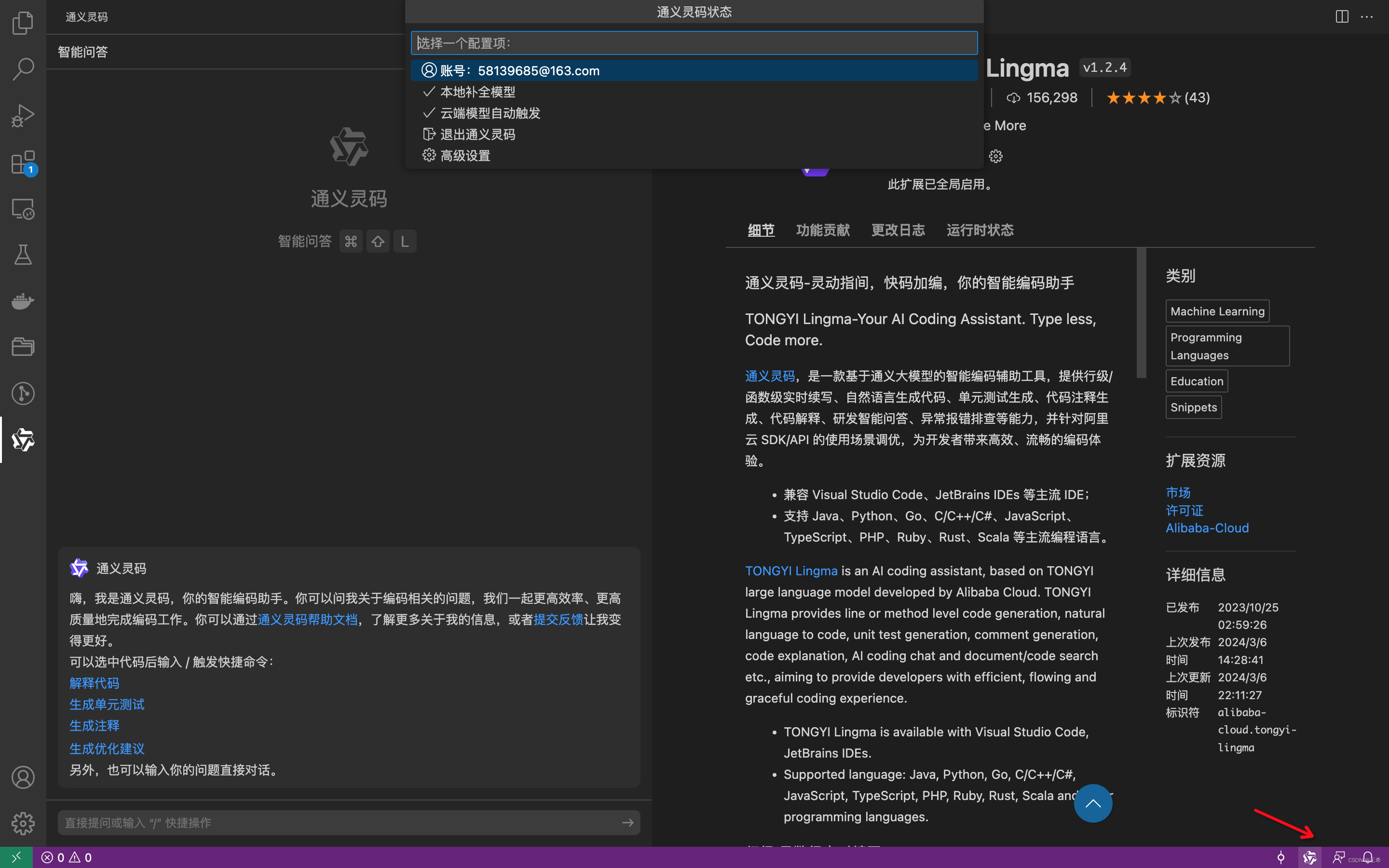Click TONGYI Lingma icon in status bar

point(1309,857)
